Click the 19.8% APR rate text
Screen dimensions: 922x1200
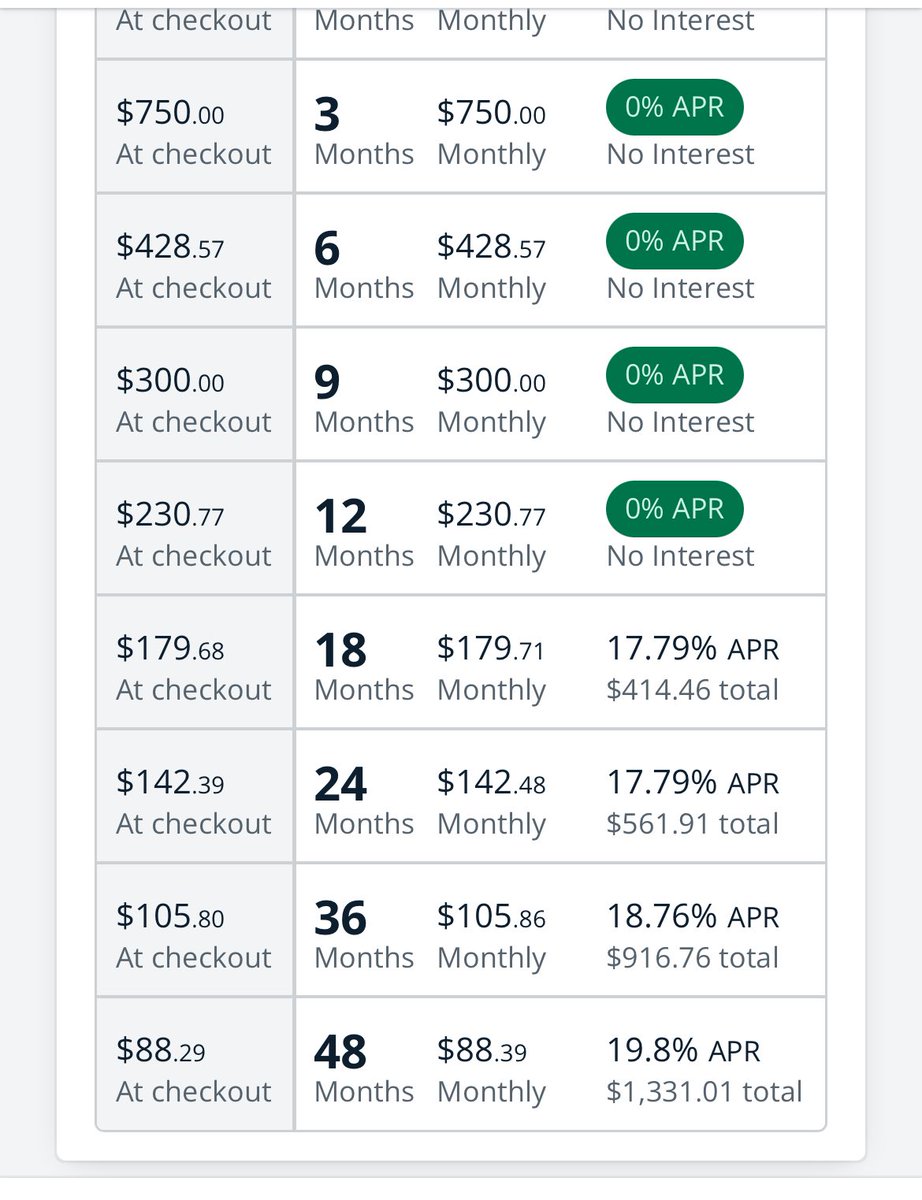[x=684, y=1051]
